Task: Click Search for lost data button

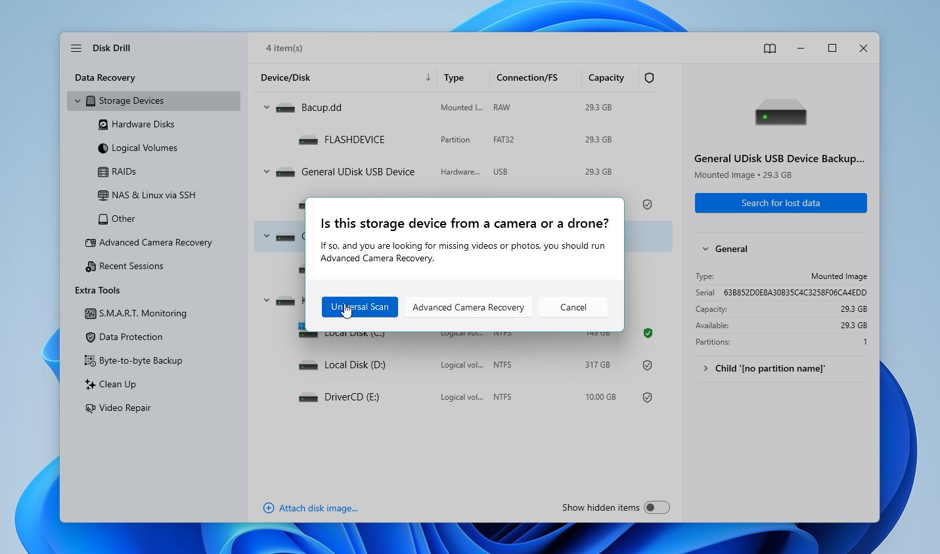Action: [781, 203]
